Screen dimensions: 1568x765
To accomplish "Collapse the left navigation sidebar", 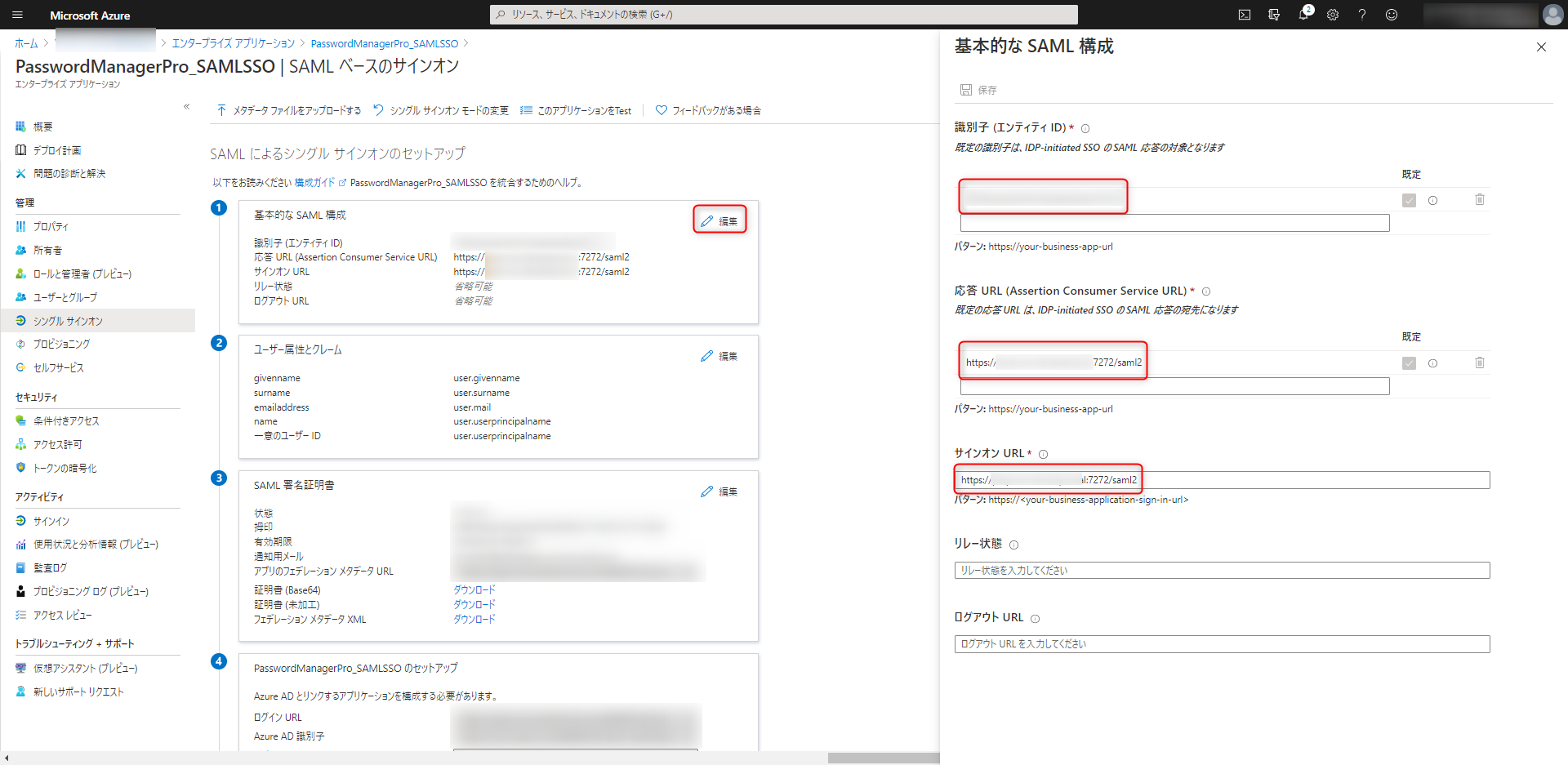I will tap(187, 106).
